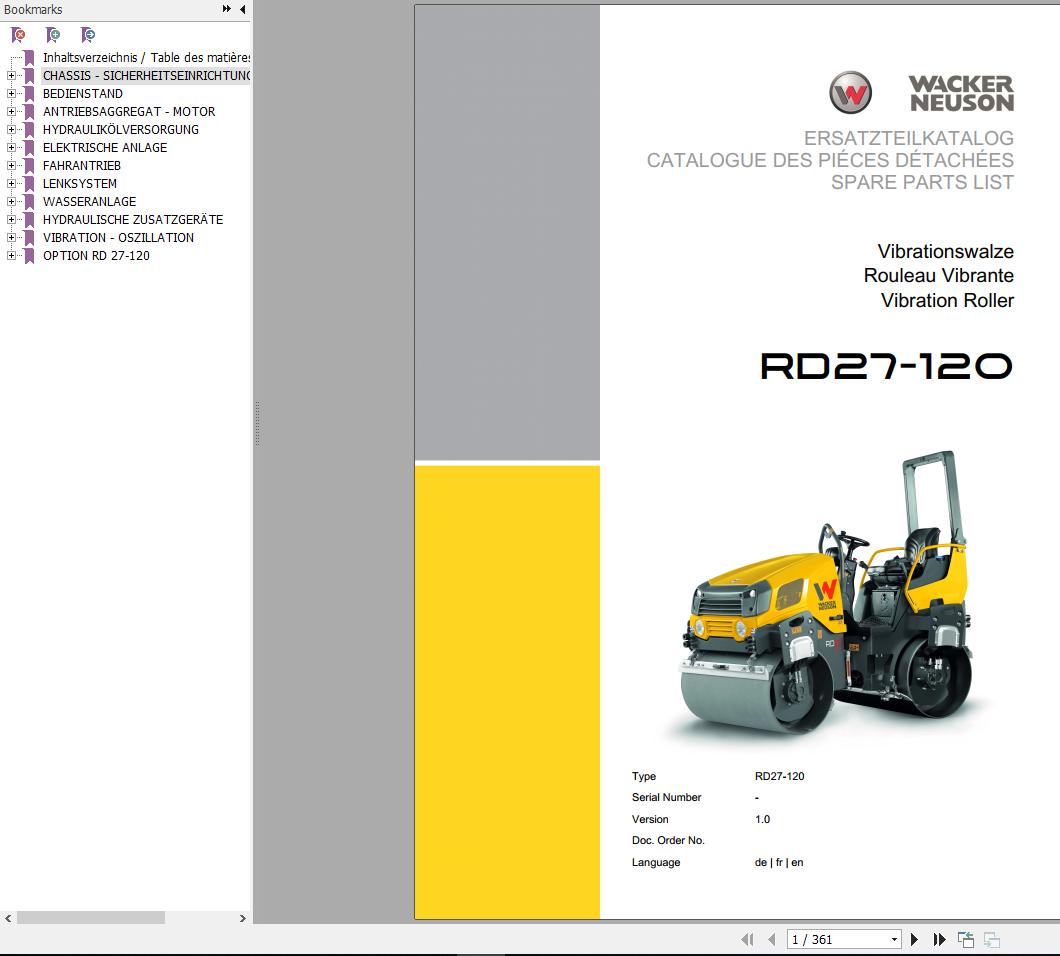Select HYDRAULIKÖLVERSORGUNG bookmark
Screen dimensions: 1060x956
(x=121, y=129)
